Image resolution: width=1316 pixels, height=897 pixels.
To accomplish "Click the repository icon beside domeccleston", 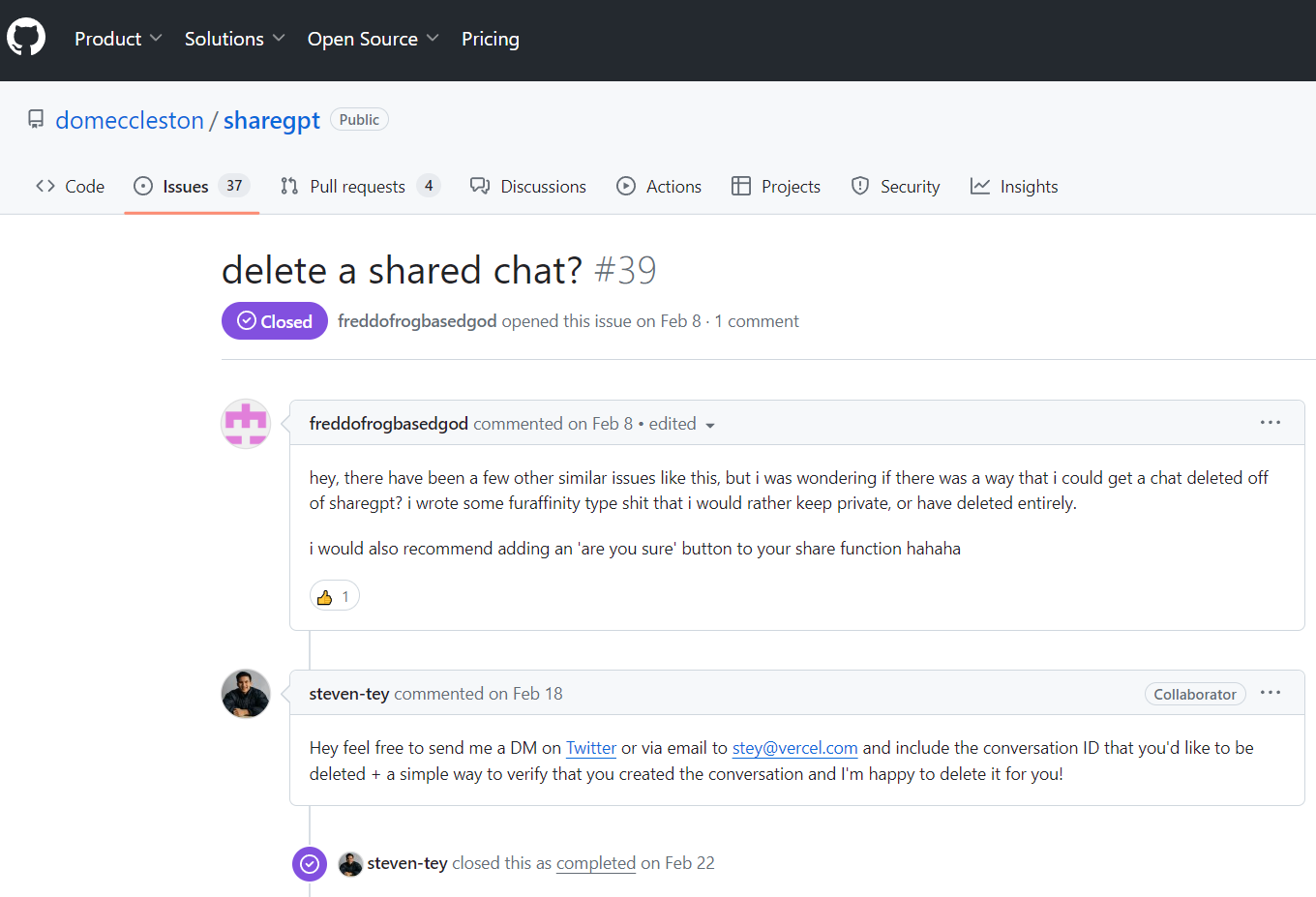I will pos(36,119).
